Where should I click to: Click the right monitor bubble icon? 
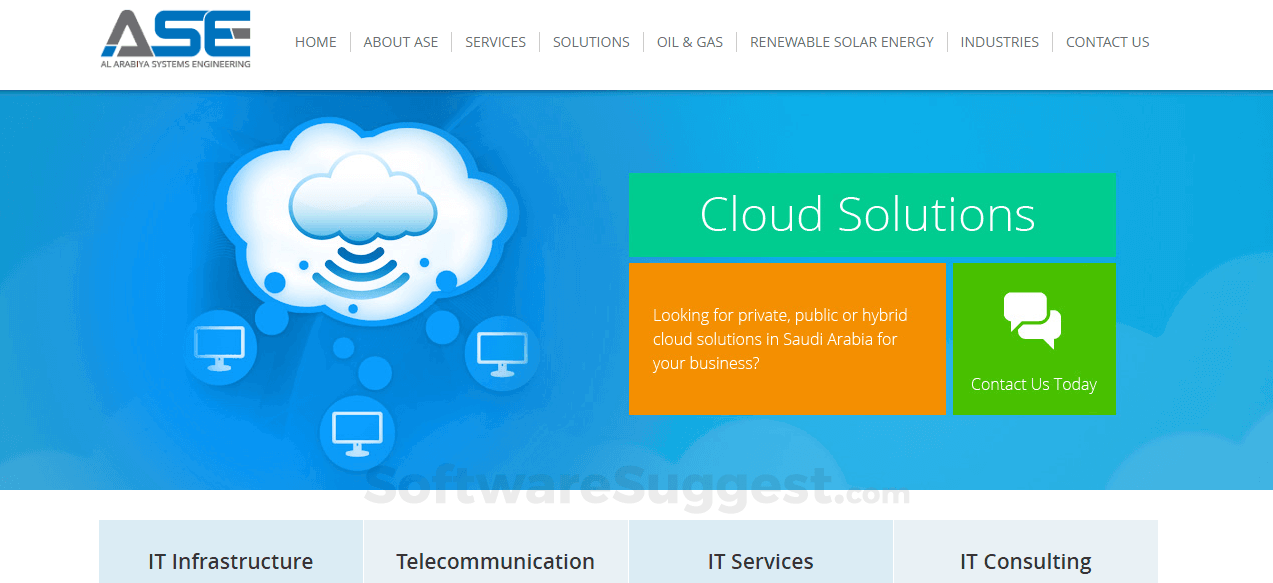tap(502, 353)
